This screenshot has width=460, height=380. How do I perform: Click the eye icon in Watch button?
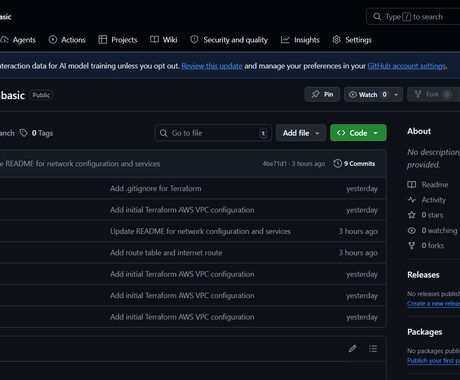353,95
